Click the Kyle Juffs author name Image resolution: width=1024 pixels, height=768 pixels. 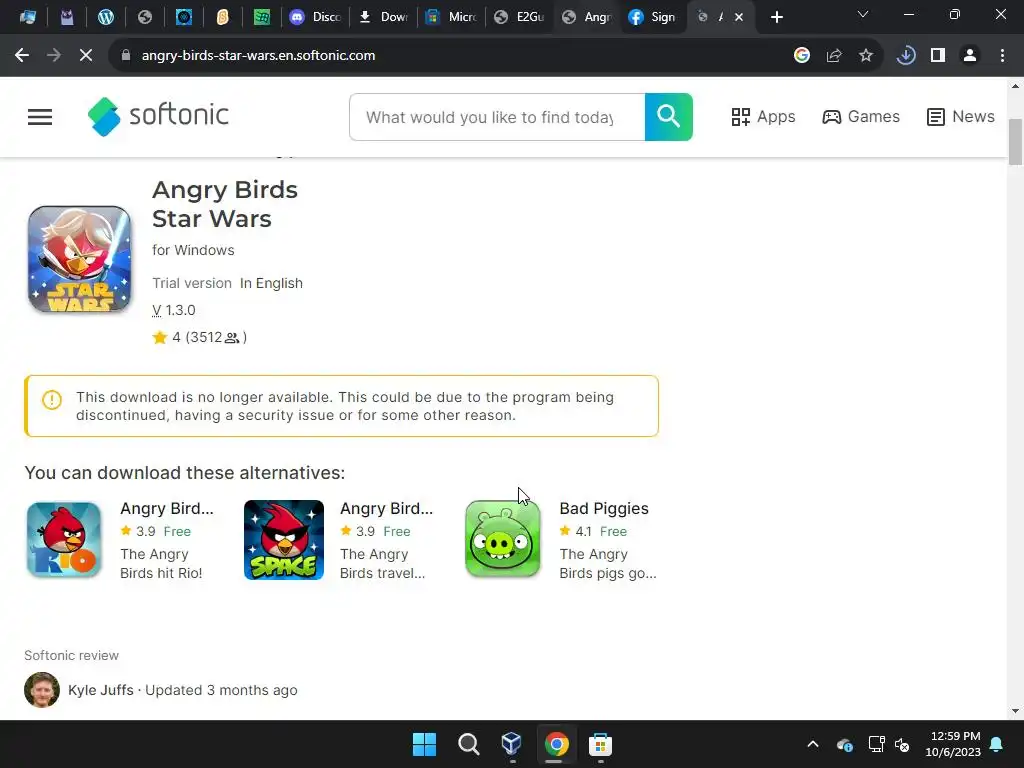(x=101, y=690)
